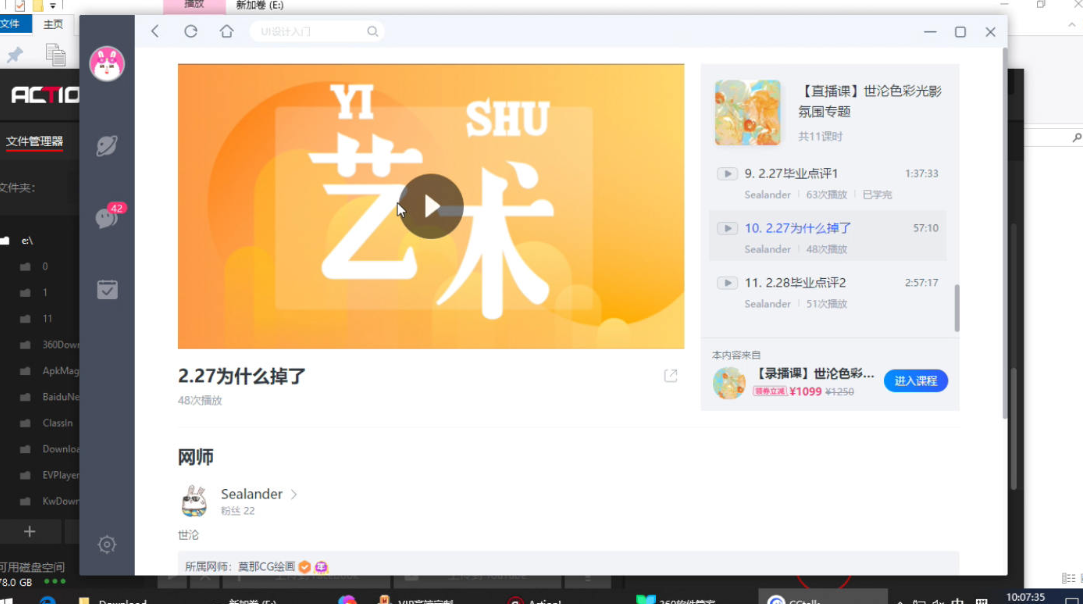Click the 进入课程 button
Viewport: 1083px width, 604px height.
coord(916,381)
